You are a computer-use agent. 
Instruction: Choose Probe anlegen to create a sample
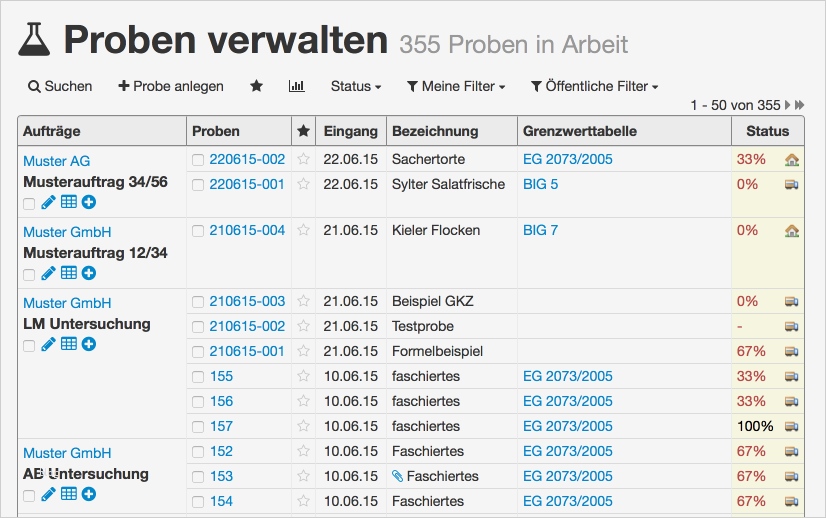(x=170, y=86)
